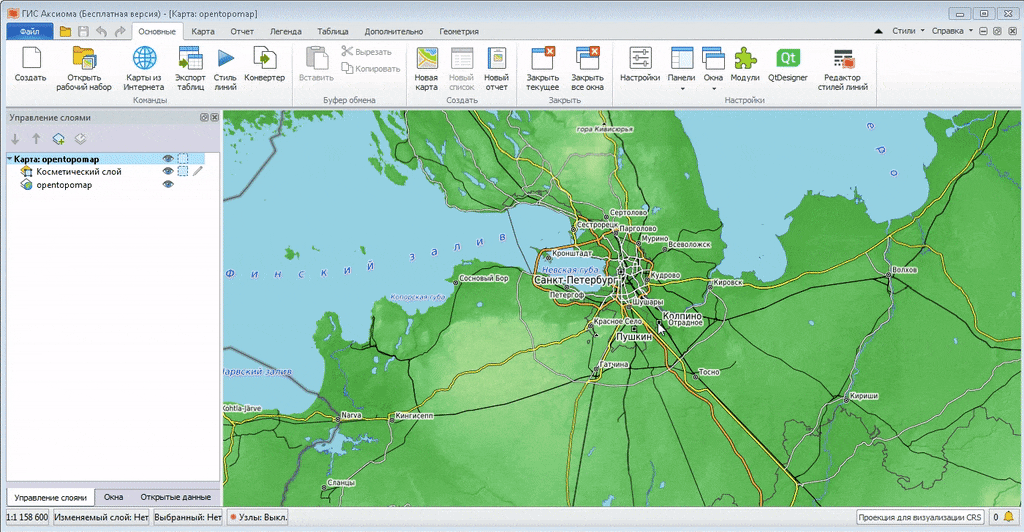Image resolution: width=1024 pixels, height=532 pixels.
Task: Toggle editable pencil for Косметический слой
Action: point(197,171)
